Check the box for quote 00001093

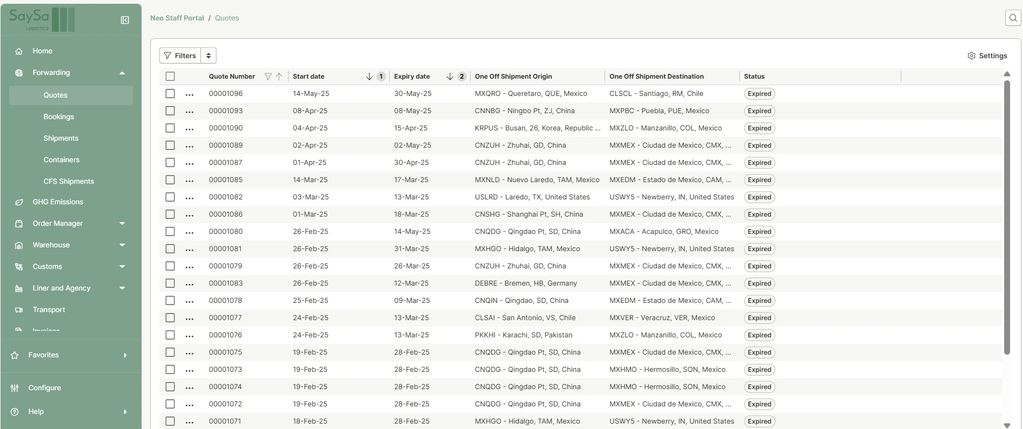170,111
